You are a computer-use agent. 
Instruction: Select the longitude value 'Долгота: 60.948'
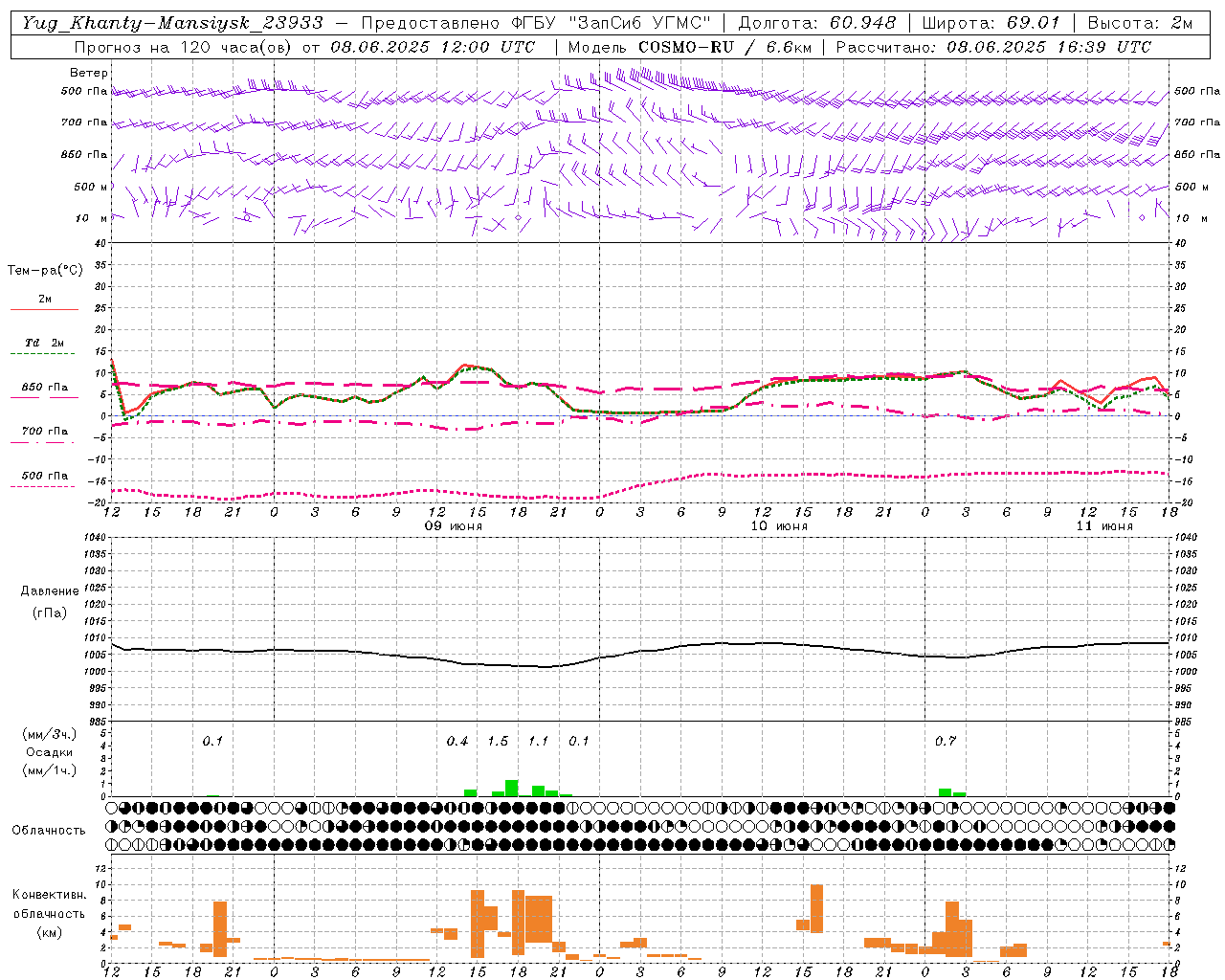[x=817, y=23]
